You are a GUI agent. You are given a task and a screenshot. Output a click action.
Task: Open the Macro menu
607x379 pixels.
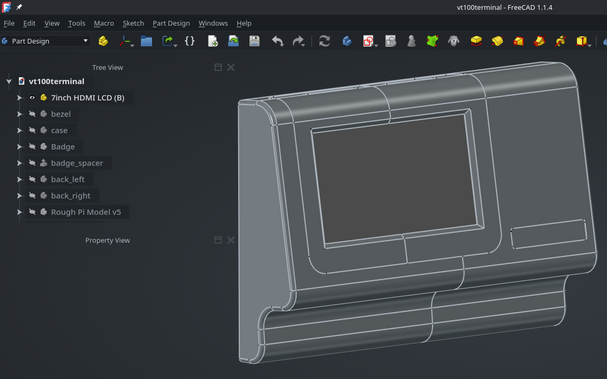[x=104, y=23]
